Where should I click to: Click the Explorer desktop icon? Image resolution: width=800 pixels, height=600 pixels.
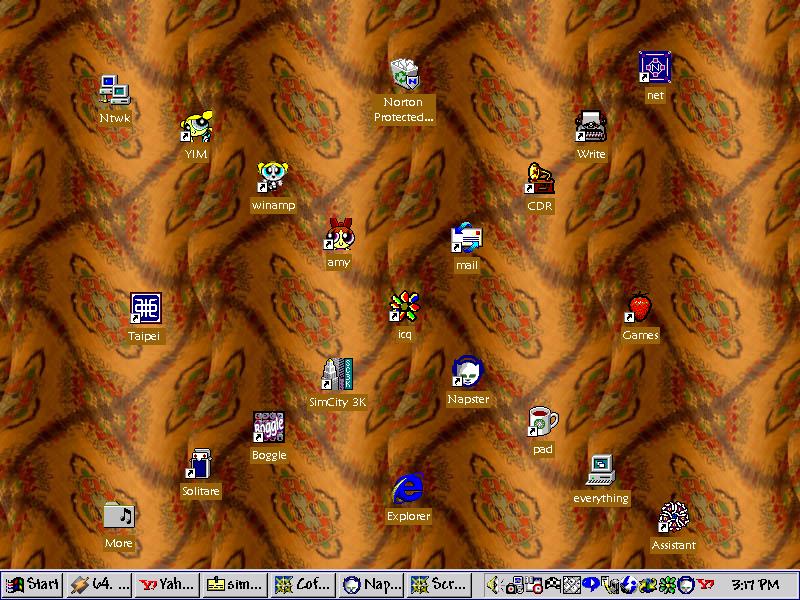tap(408, 489)
